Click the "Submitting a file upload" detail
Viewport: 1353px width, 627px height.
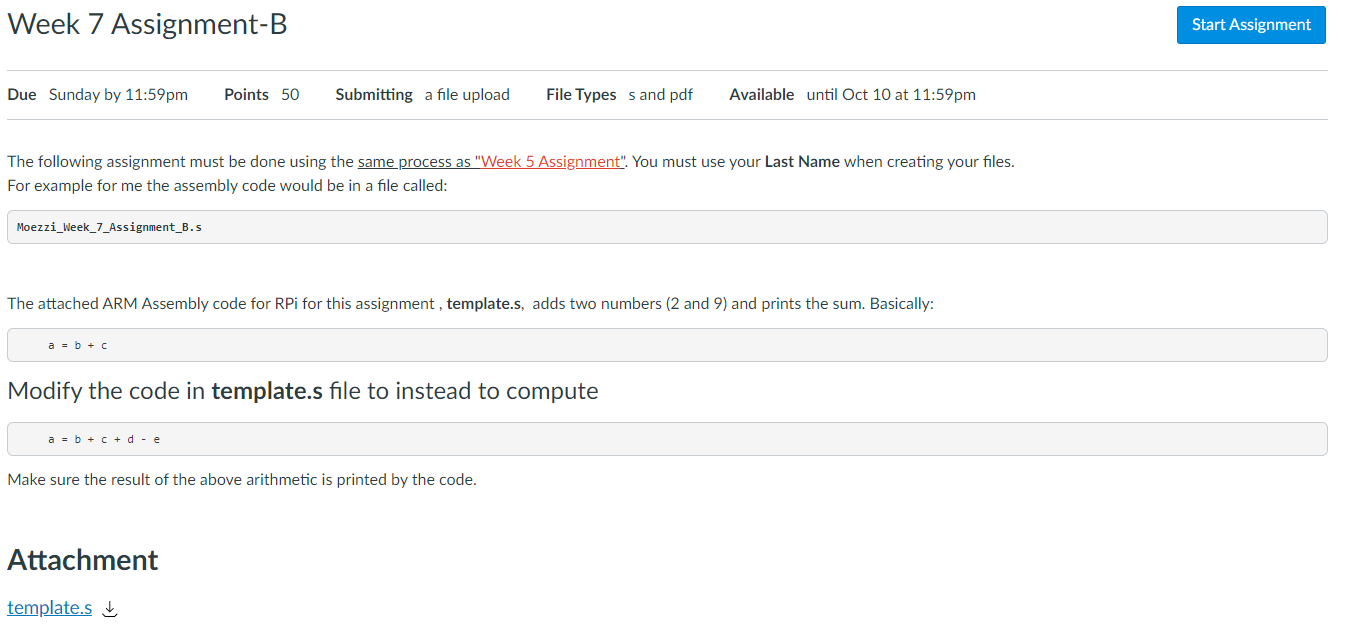pyautogui.click(x=423, y=95)
